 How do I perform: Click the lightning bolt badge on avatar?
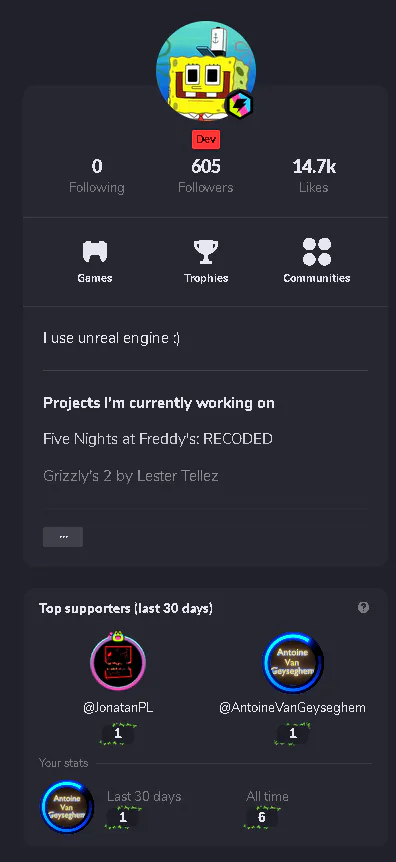pos(240,104)
